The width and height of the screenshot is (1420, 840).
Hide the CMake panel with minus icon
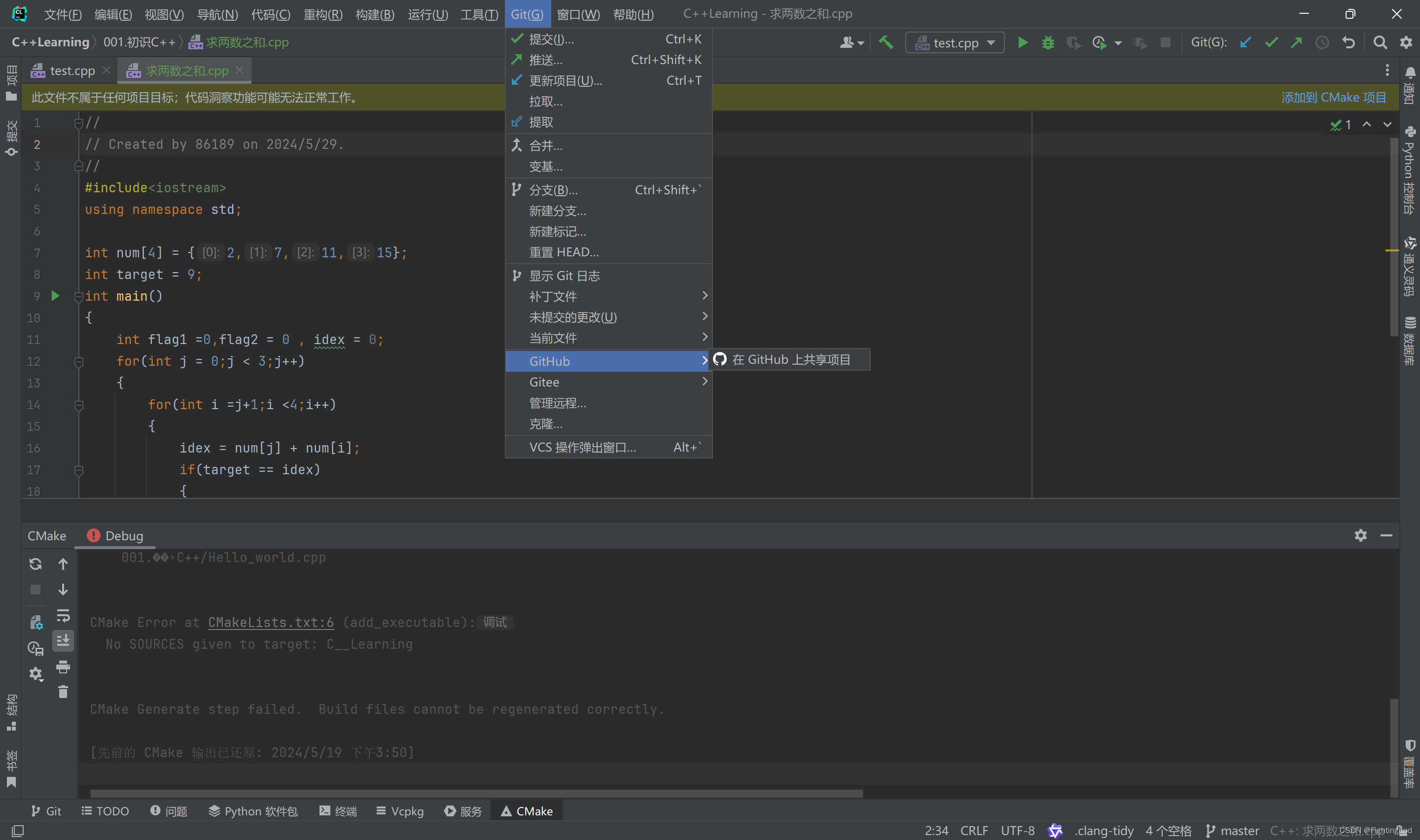[x=1386, y=535]
